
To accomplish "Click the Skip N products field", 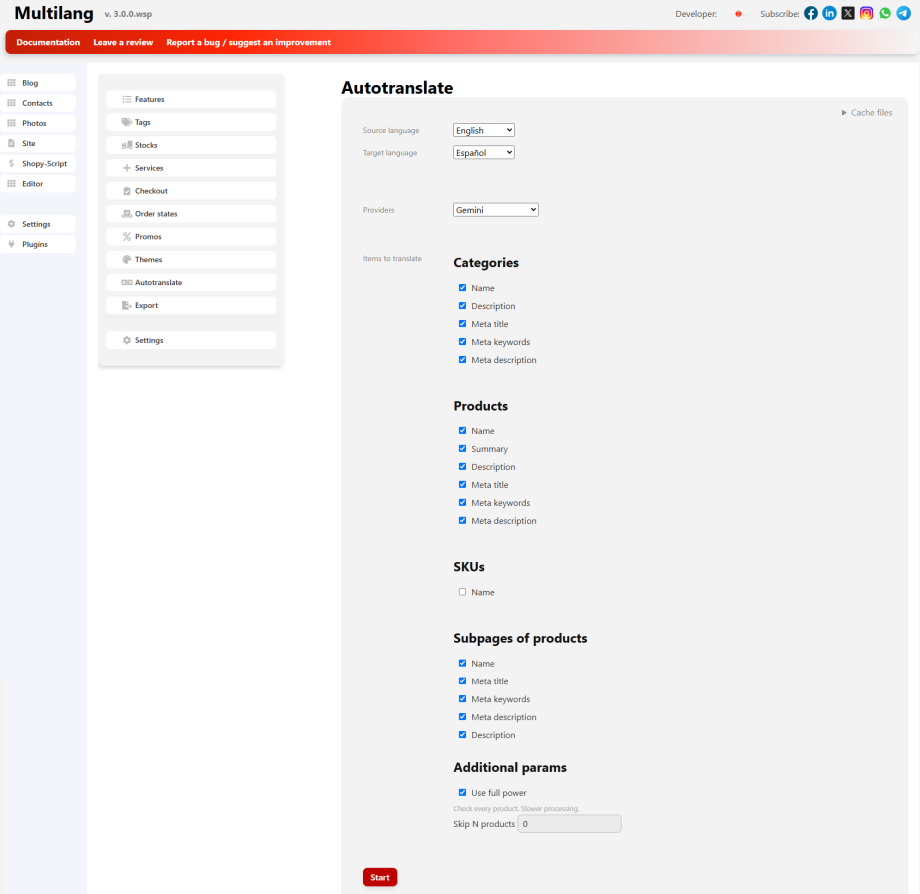I will pos(569,824).
